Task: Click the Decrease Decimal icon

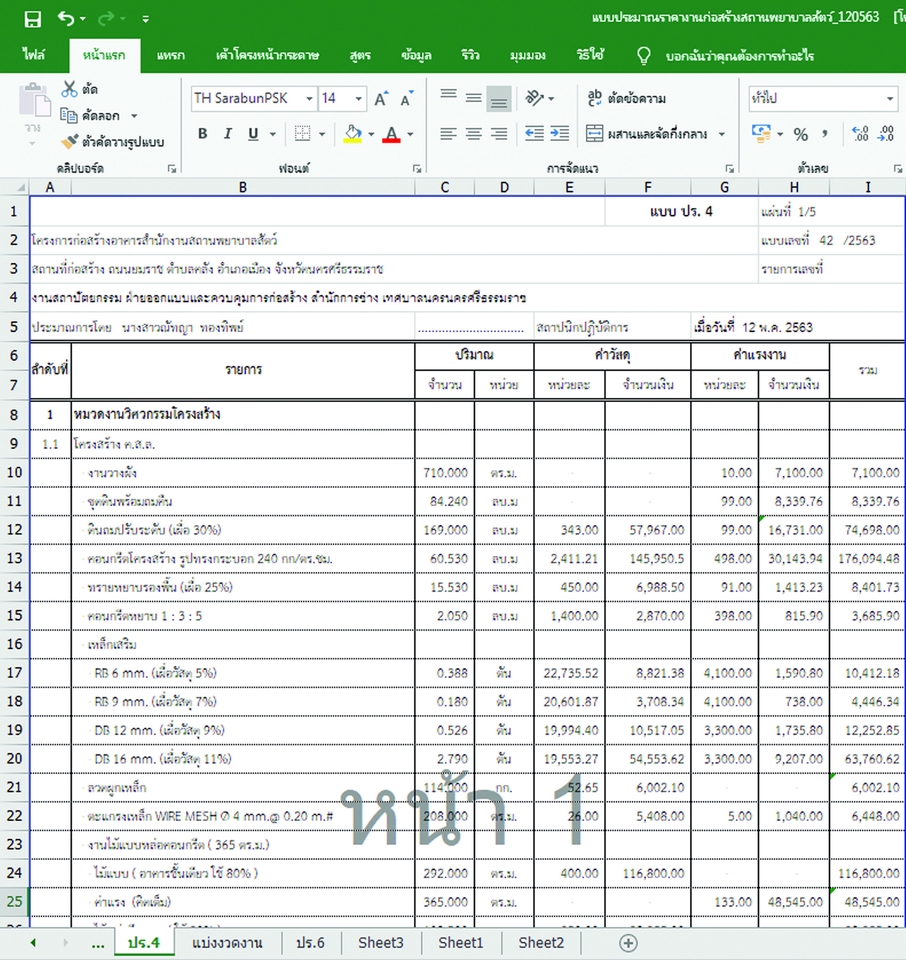Action: coord(886,133)
